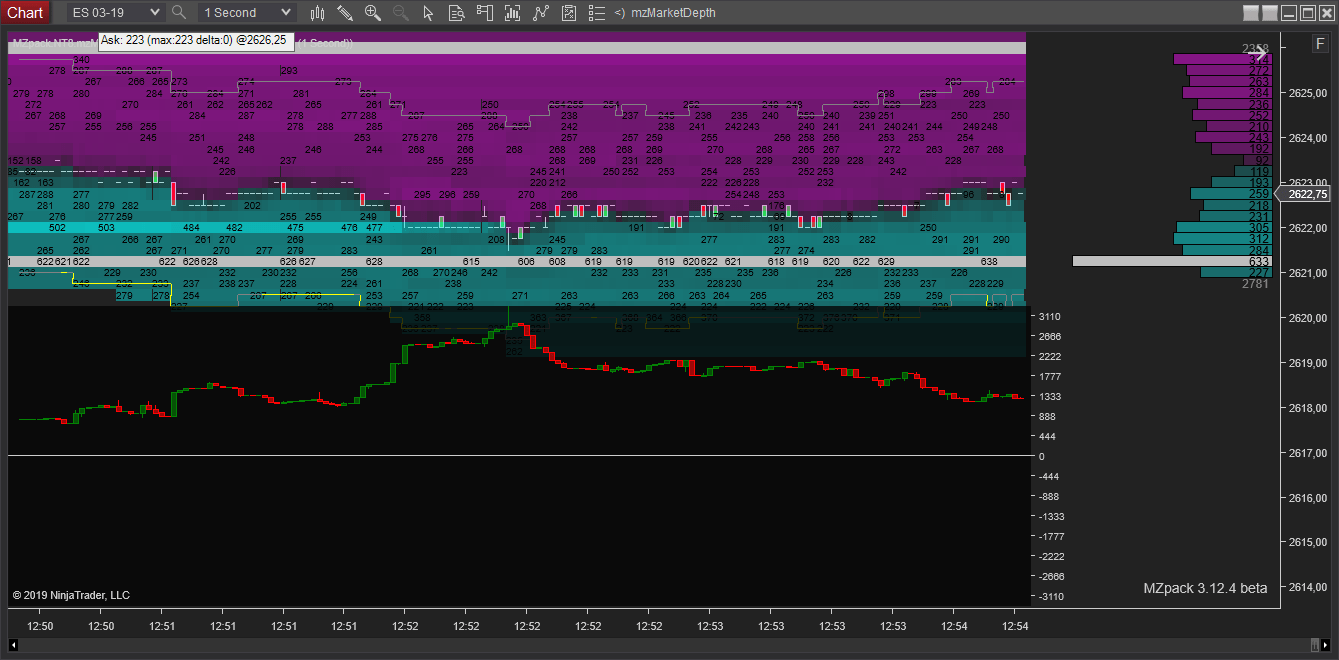
Task: Open the bar type candlestick icon
Action: point(317,13)
